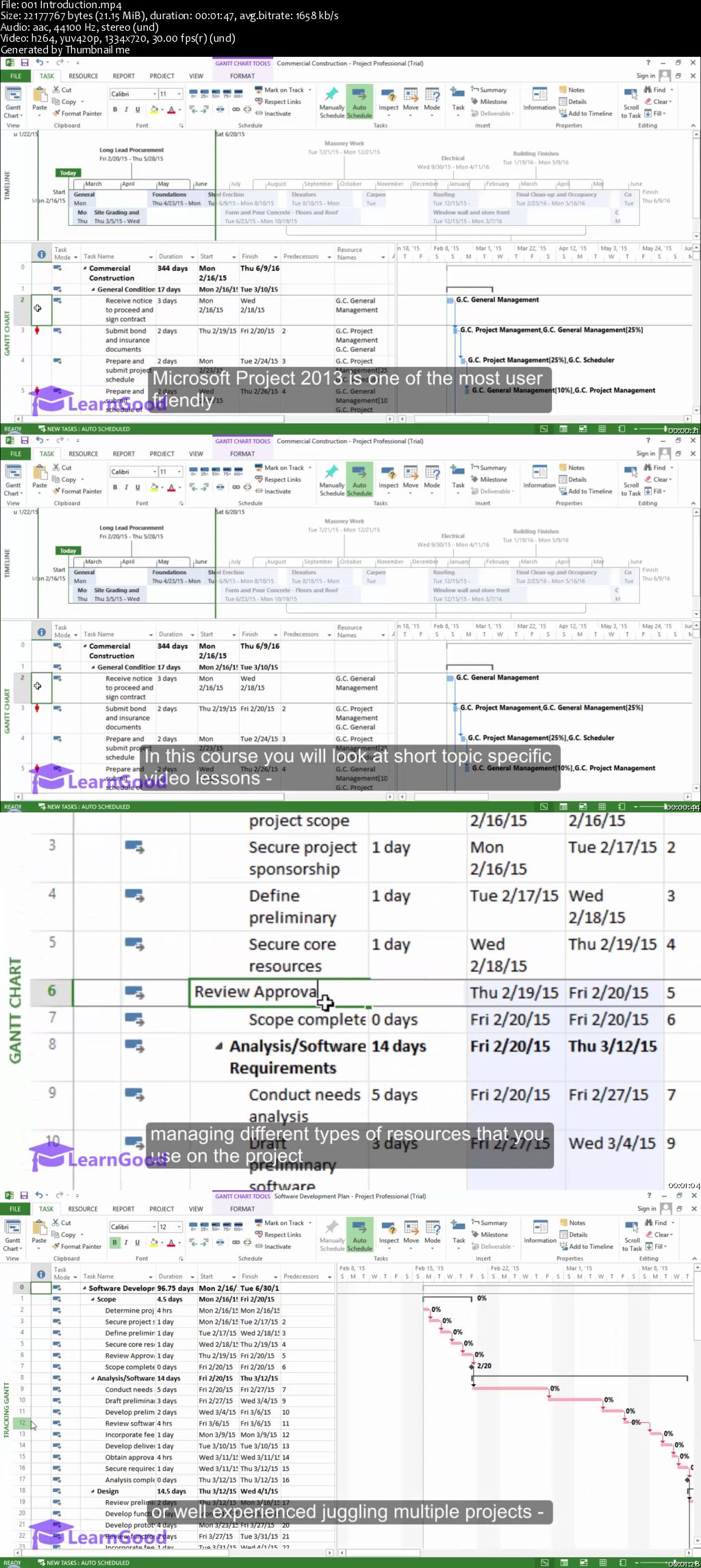This screenshot has height=1568, width=701.
Task: Select row 12 header in Software Development Plan window
Action: pyautogui.click(x=22, y=1422)
